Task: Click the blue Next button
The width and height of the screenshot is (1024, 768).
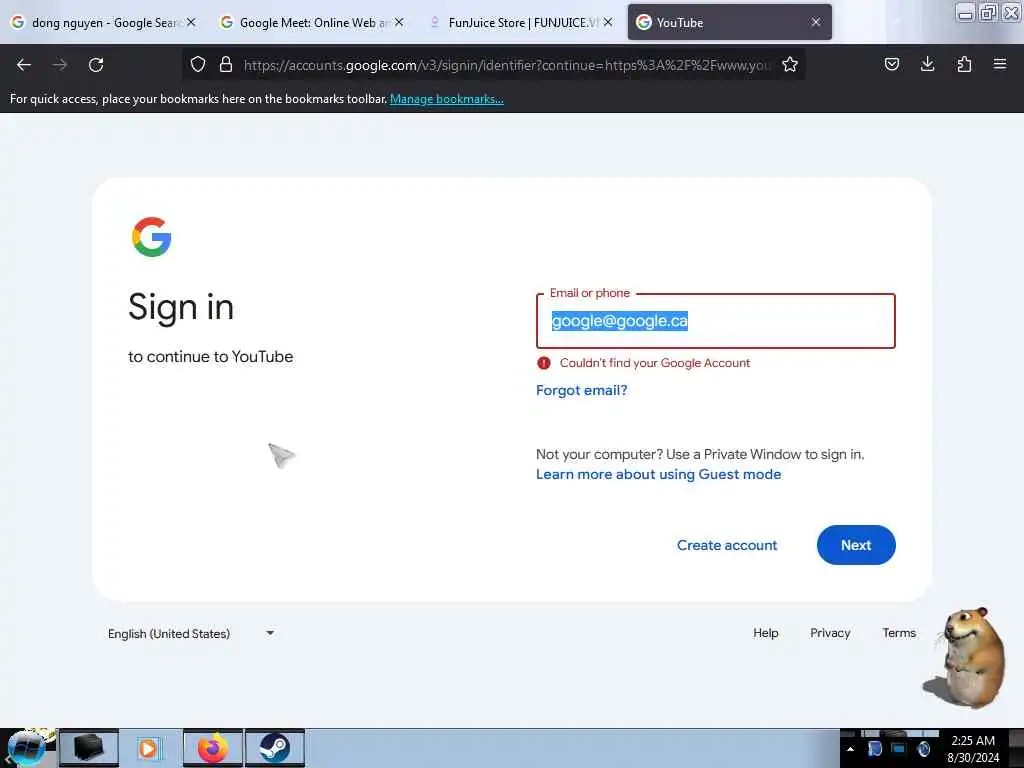Action: tap(856, 545)
